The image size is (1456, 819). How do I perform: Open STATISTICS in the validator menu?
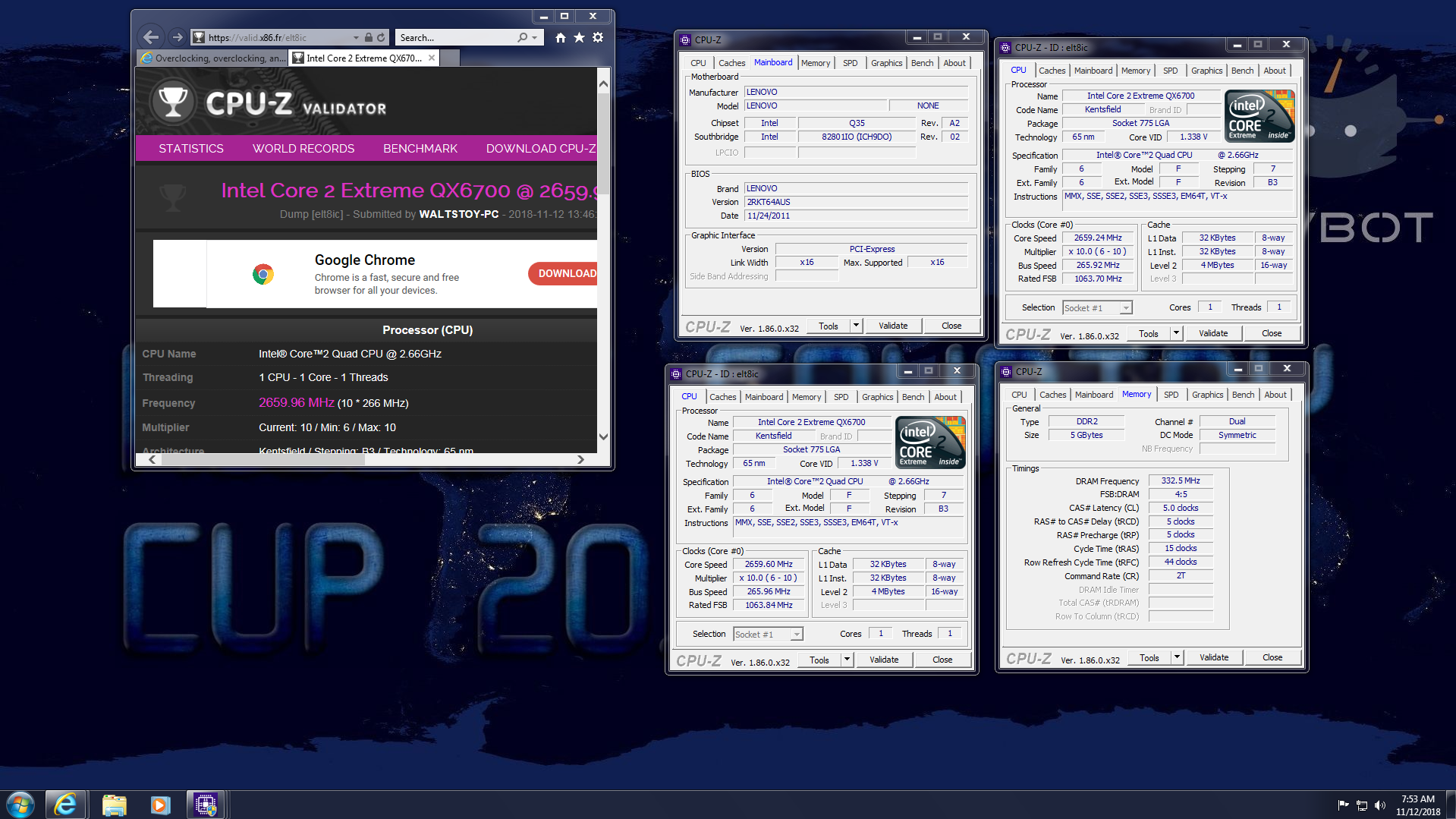point(191,149)
